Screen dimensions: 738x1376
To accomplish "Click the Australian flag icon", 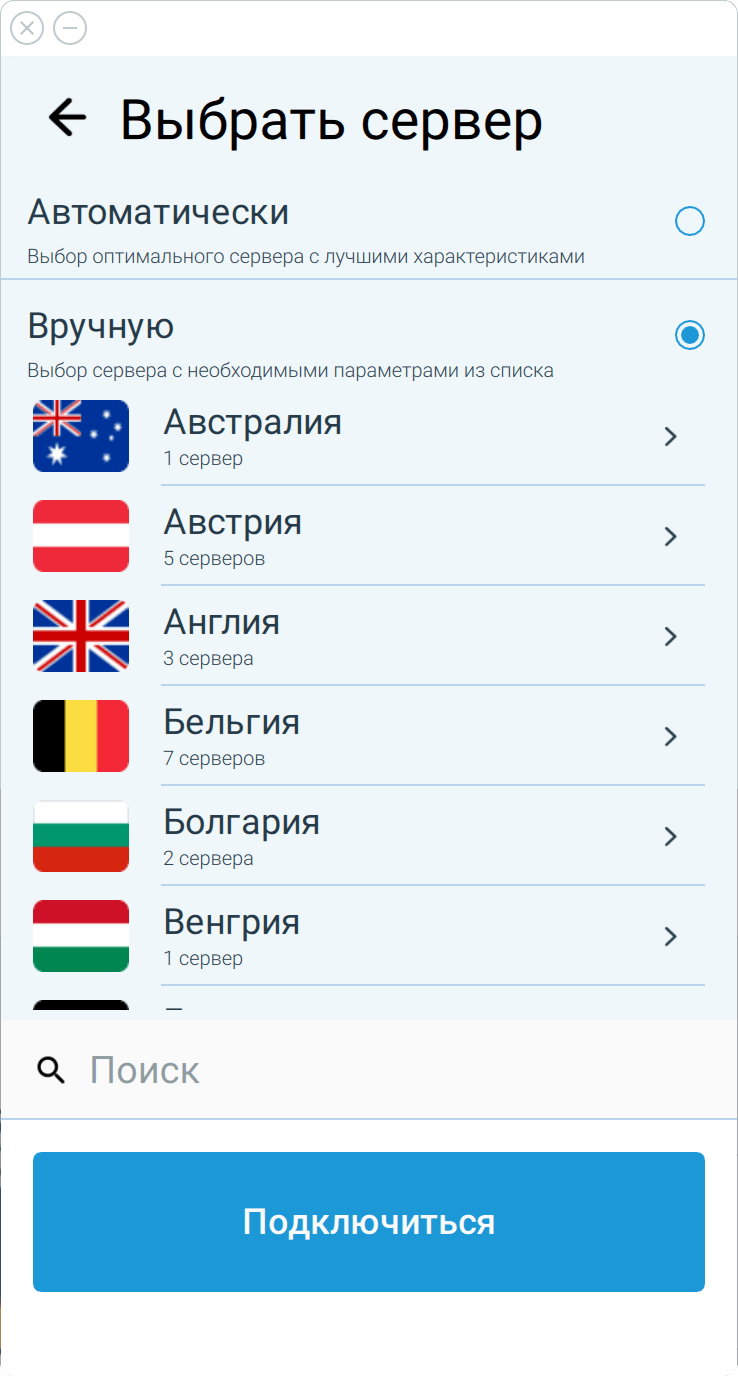I will click(x=80, y=436).
